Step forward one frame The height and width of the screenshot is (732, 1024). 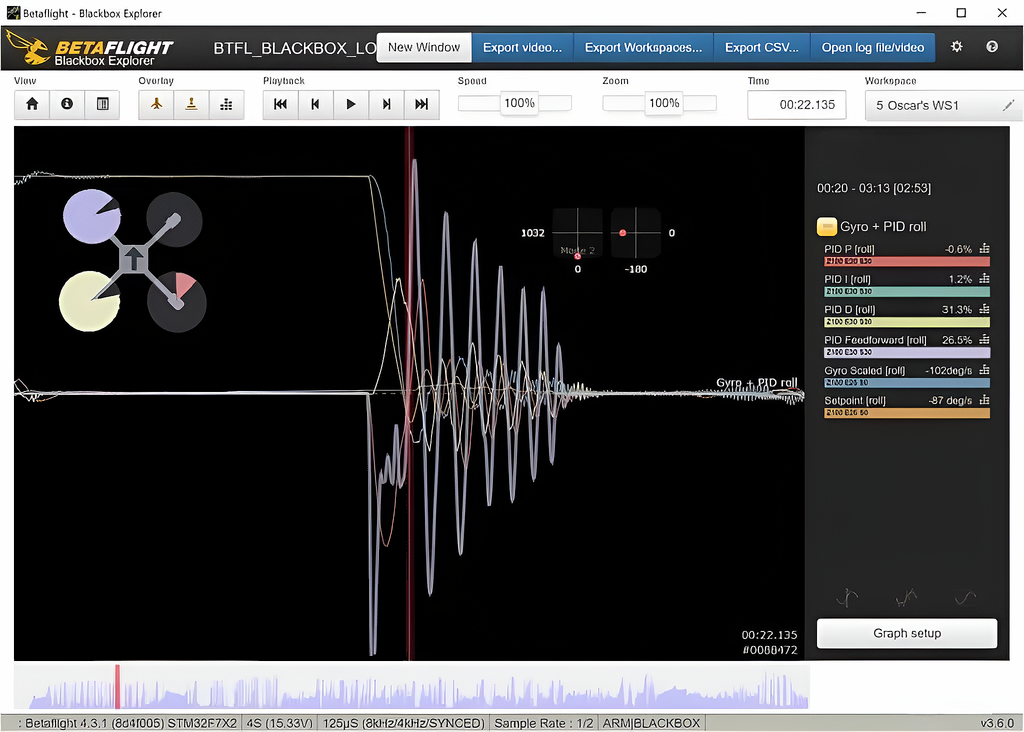pyautogui.click(x=387, y=104)
